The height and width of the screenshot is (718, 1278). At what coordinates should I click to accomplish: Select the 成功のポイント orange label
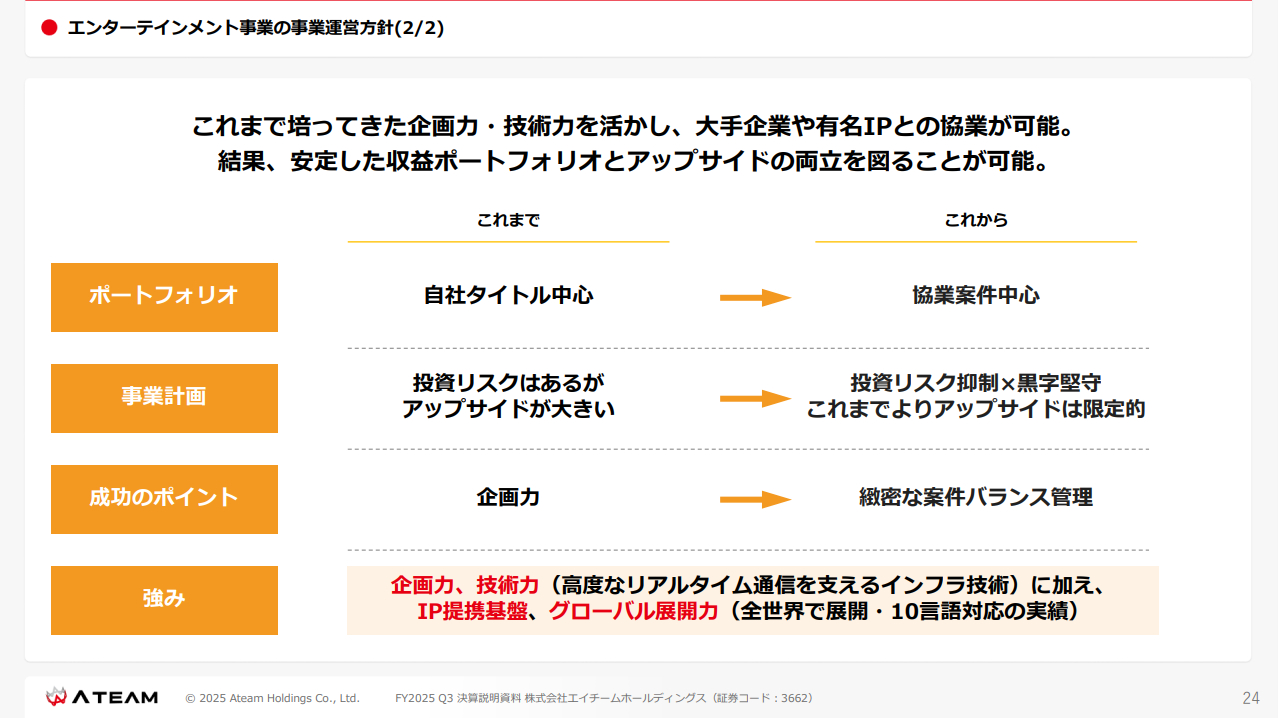click(x=164, y=499)
